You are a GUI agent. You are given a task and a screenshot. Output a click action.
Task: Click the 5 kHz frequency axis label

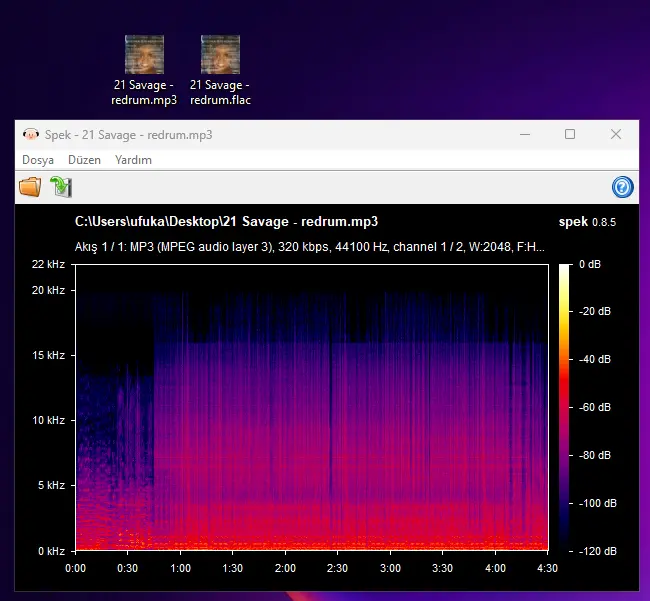pos(51,485)
